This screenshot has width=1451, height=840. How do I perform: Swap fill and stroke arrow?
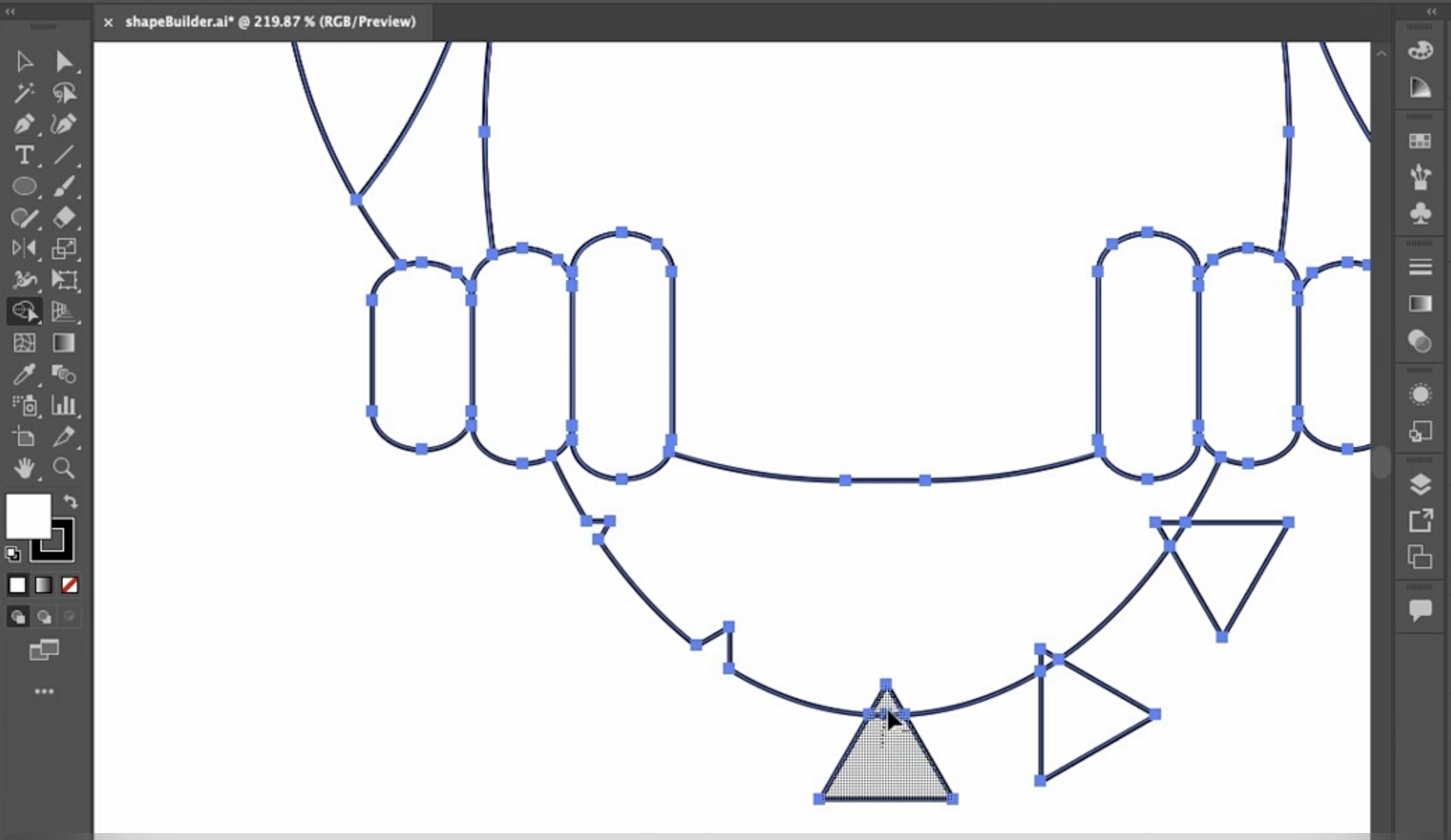[x=70, y=501]
